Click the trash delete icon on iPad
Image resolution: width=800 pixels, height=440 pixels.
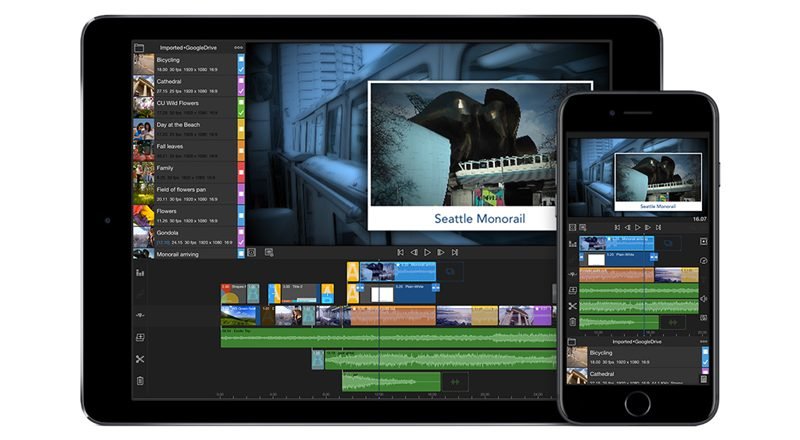tap(140, 381)
